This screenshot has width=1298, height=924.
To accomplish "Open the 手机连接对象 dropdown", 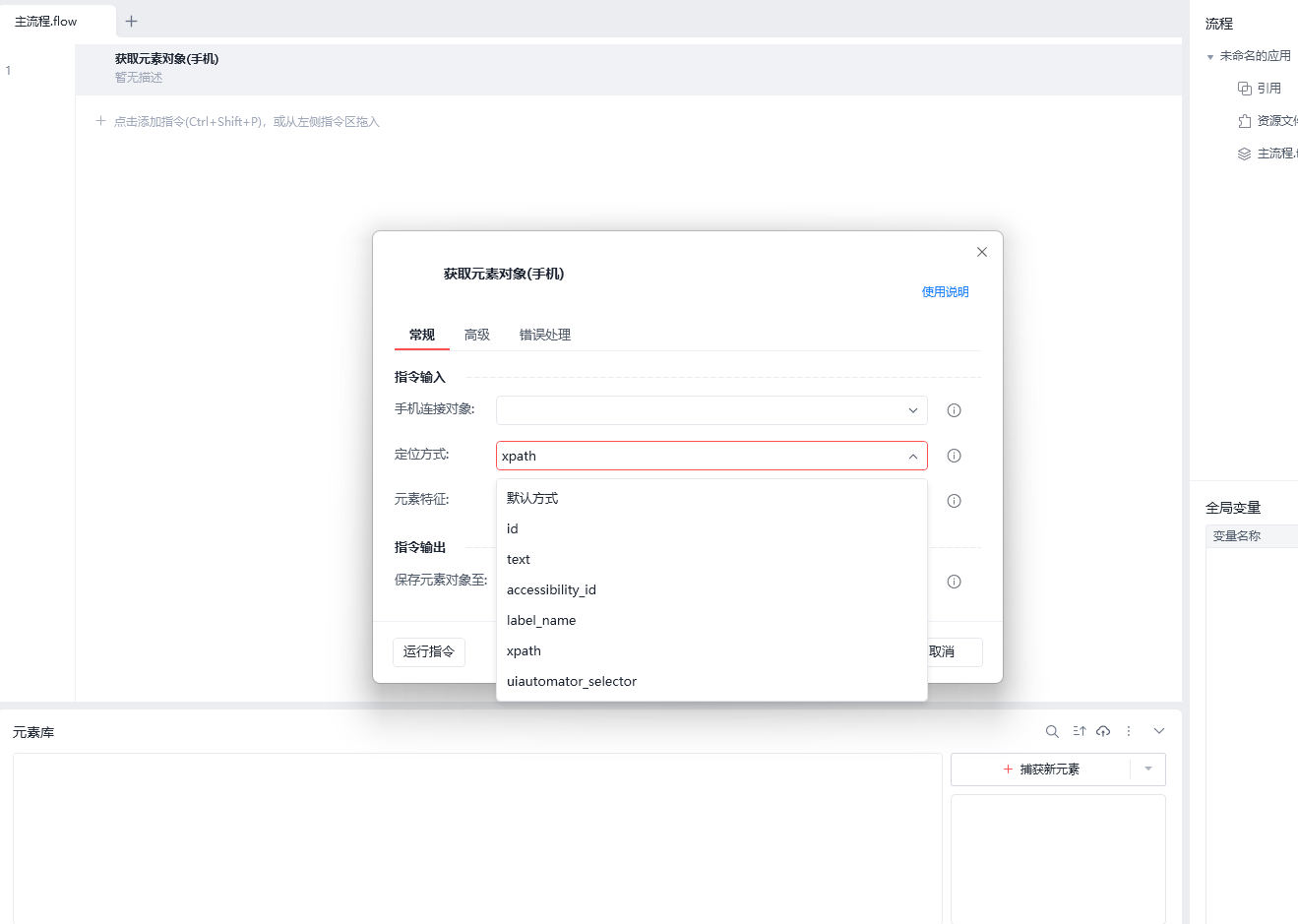I will click(x=711, y=410).
